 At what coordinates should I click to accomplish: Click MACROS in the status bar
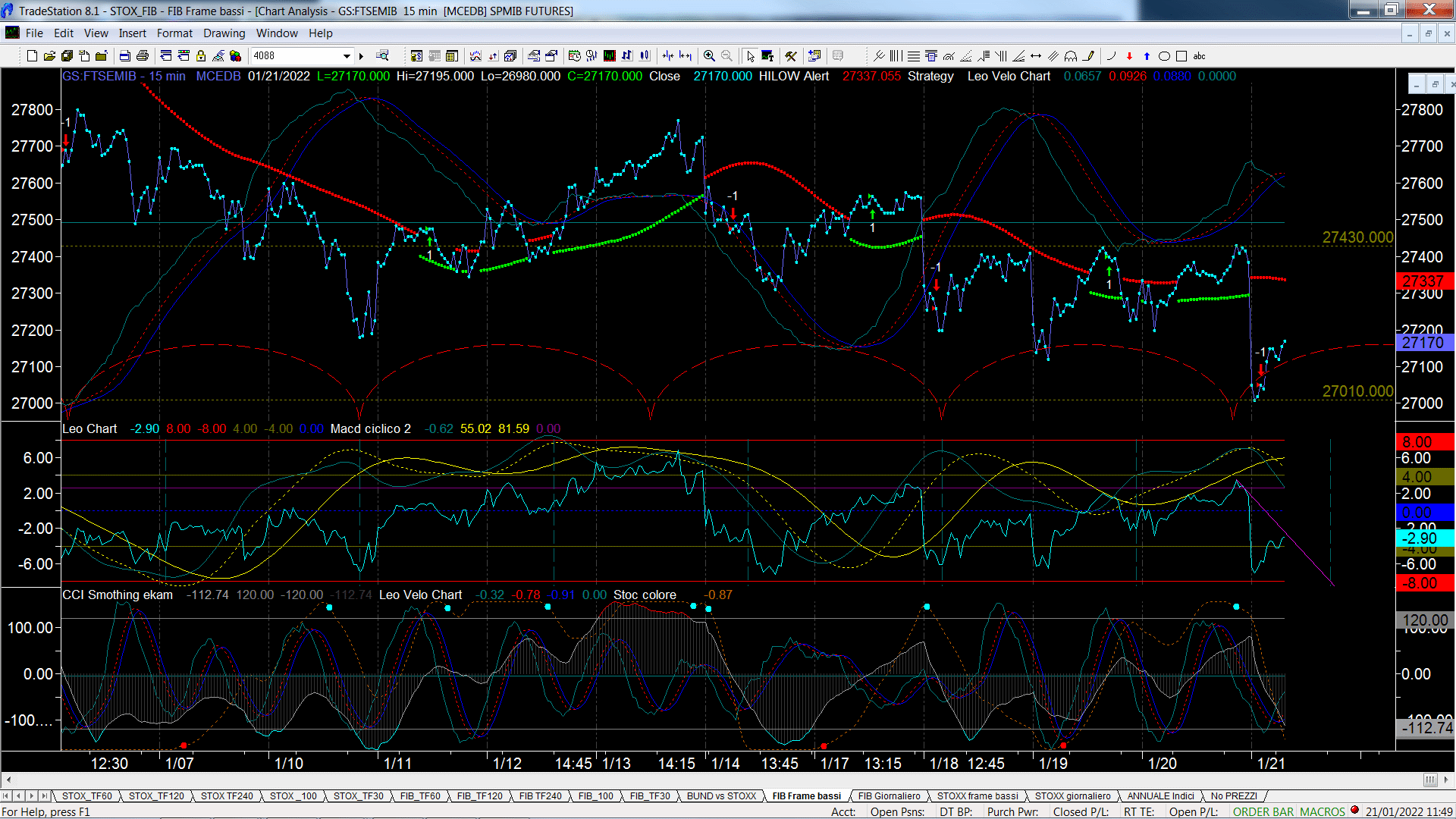tap(1322, 811)
